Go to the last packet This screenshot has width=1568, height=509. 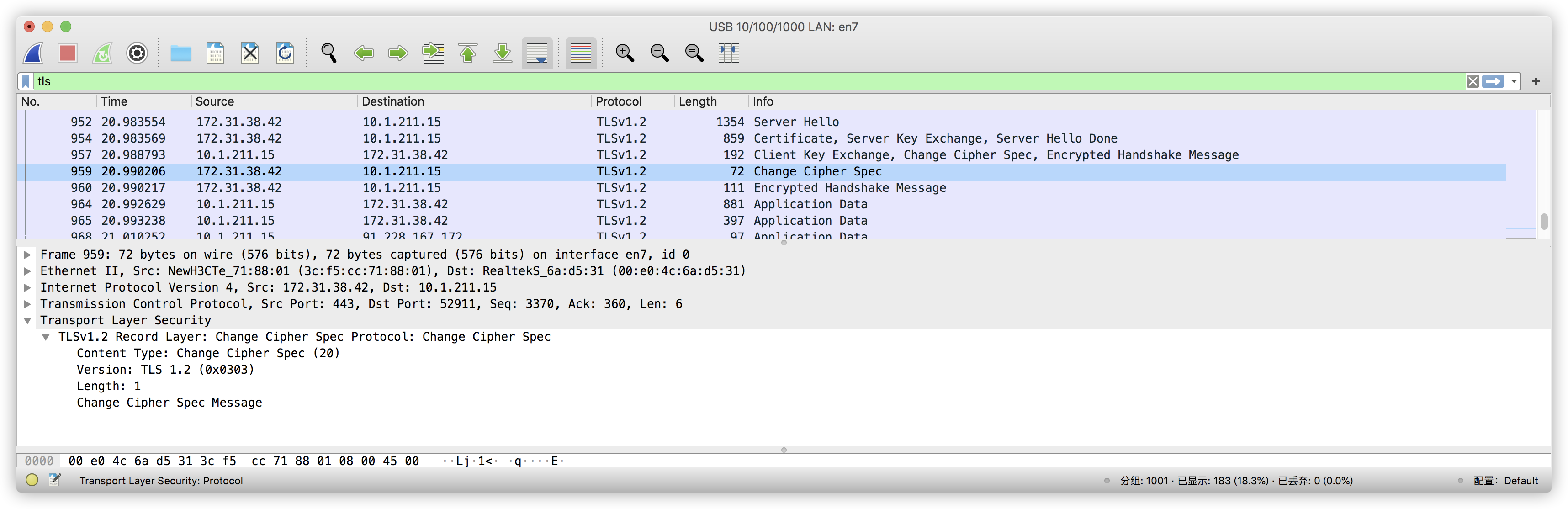click(502, 53)
